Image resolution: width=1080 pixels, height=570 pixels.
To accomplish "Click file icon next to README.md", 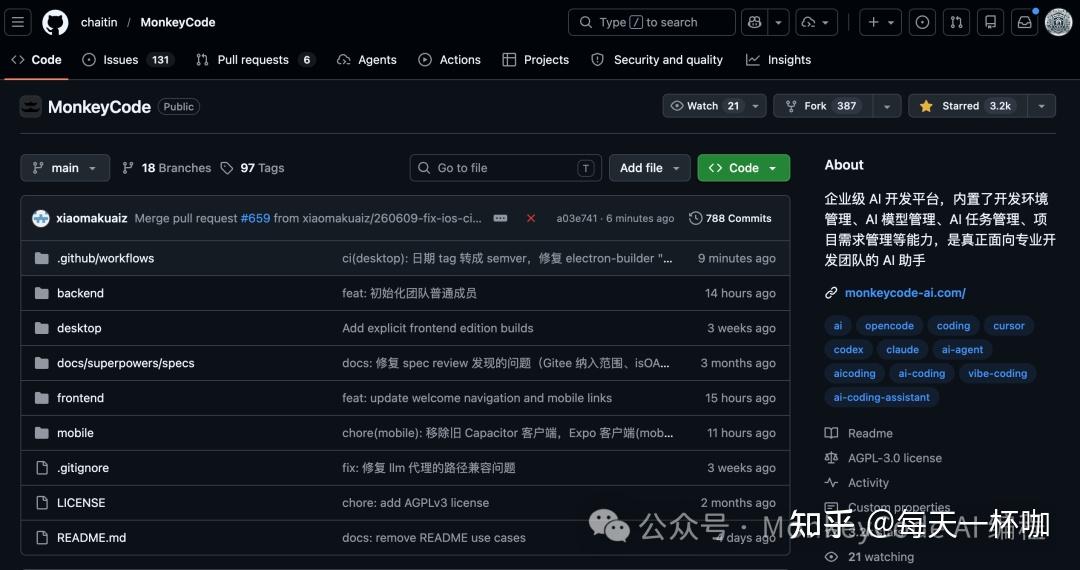I will (42, 538).
